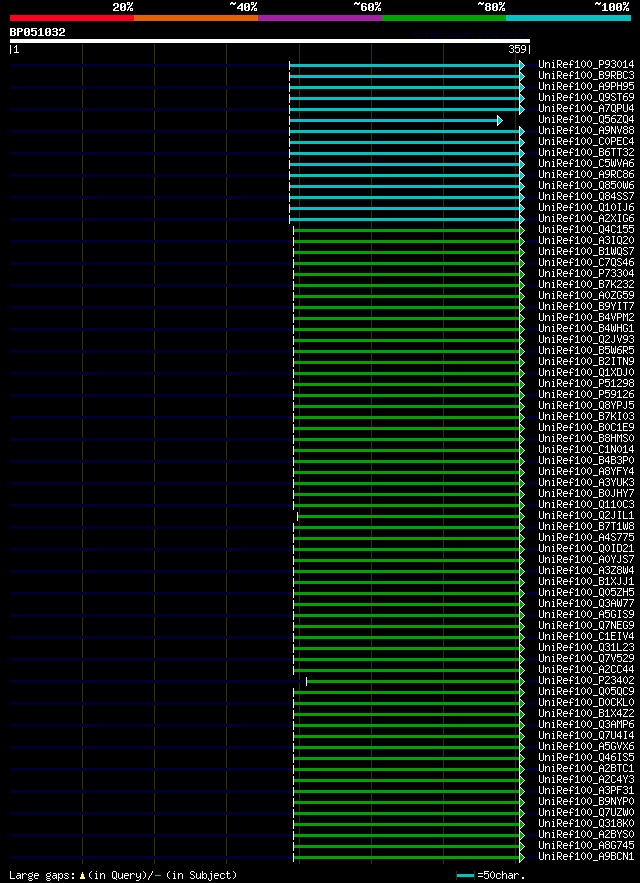
Task: Select the UniRef100_C7QS46 label
Action: (586, 263)
